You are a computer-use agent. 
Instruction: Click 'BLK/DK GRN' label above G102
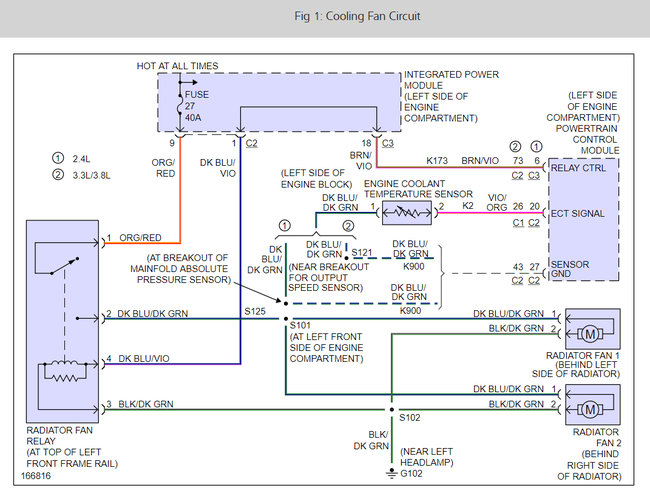371,440
